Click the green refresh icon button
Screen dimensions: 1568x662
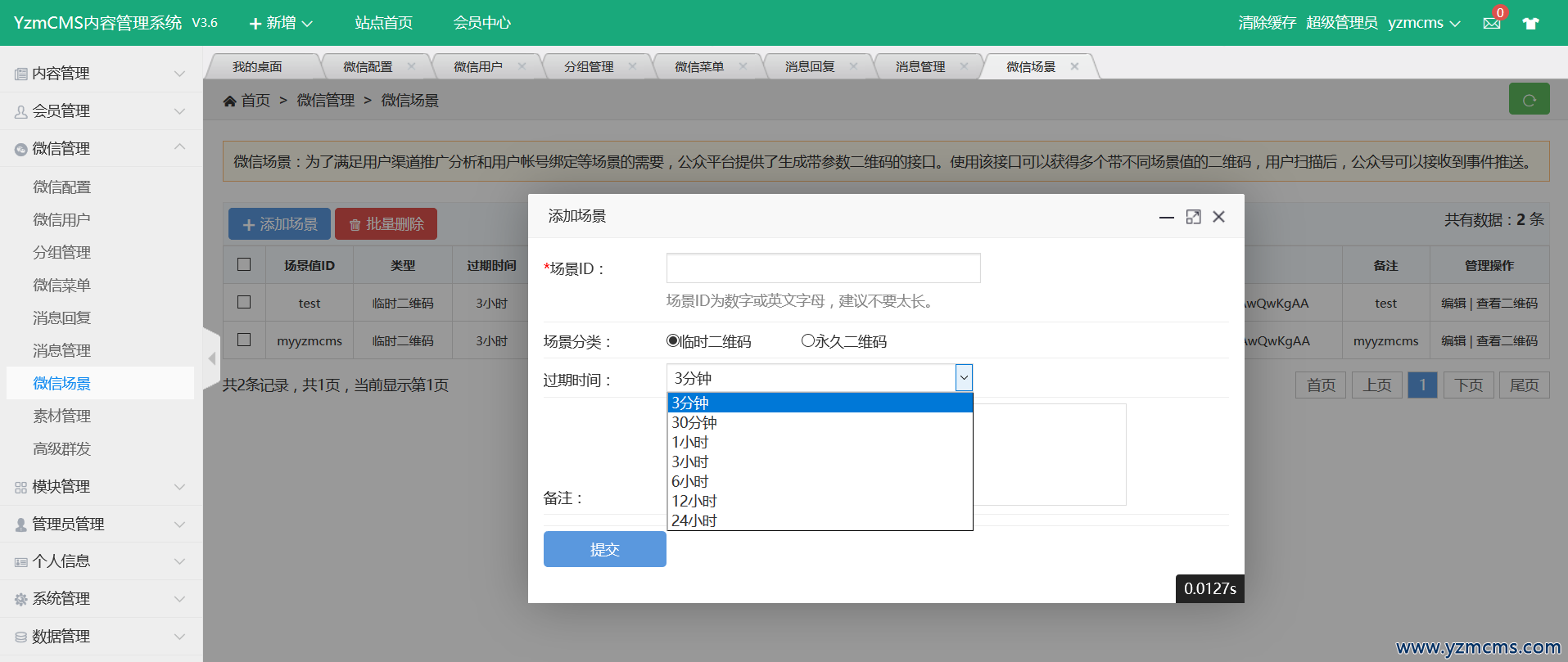[x=1529, y=100]
